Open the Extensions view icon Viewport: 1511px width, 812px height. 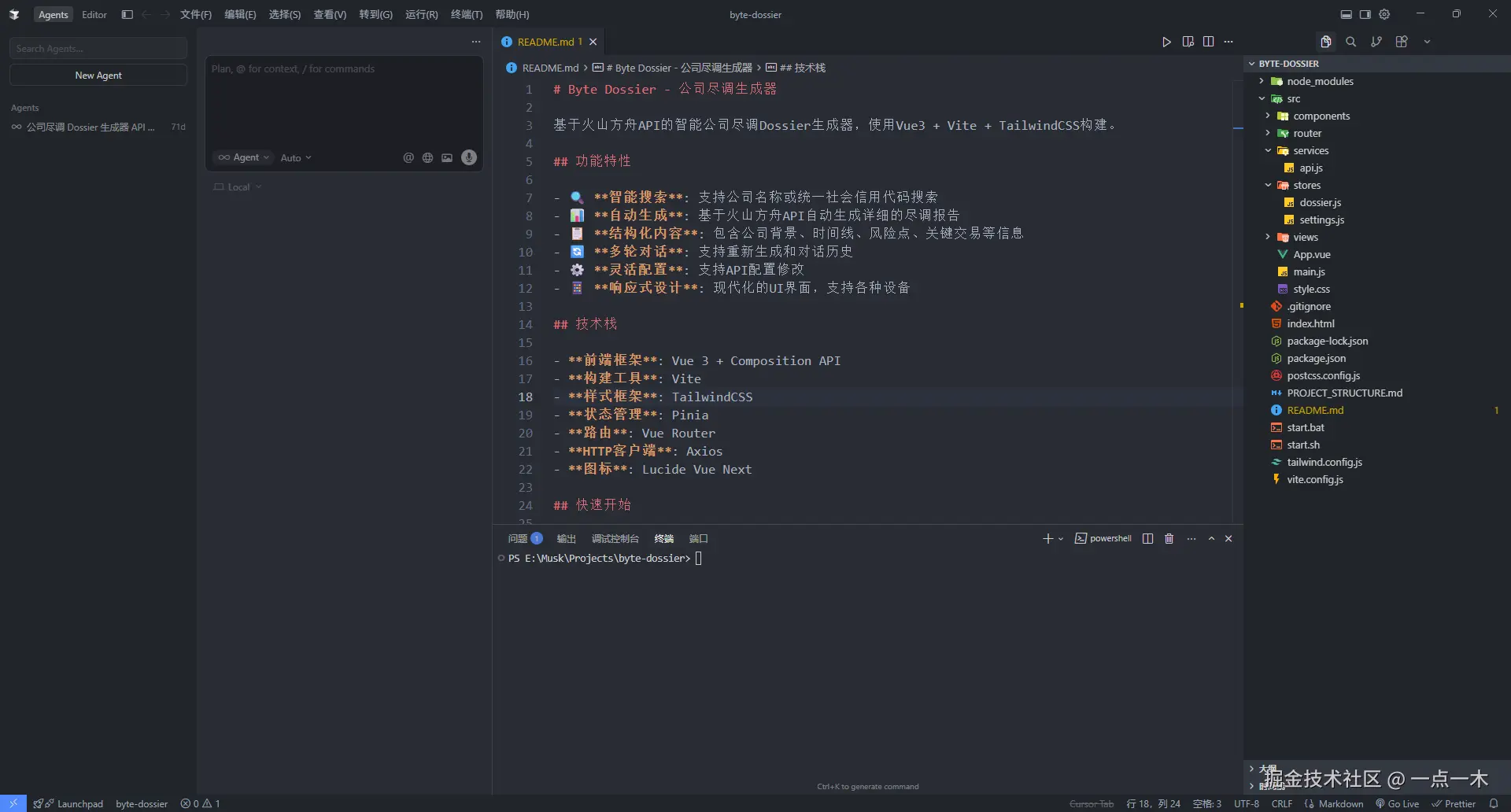click(x=1402, y=42)
